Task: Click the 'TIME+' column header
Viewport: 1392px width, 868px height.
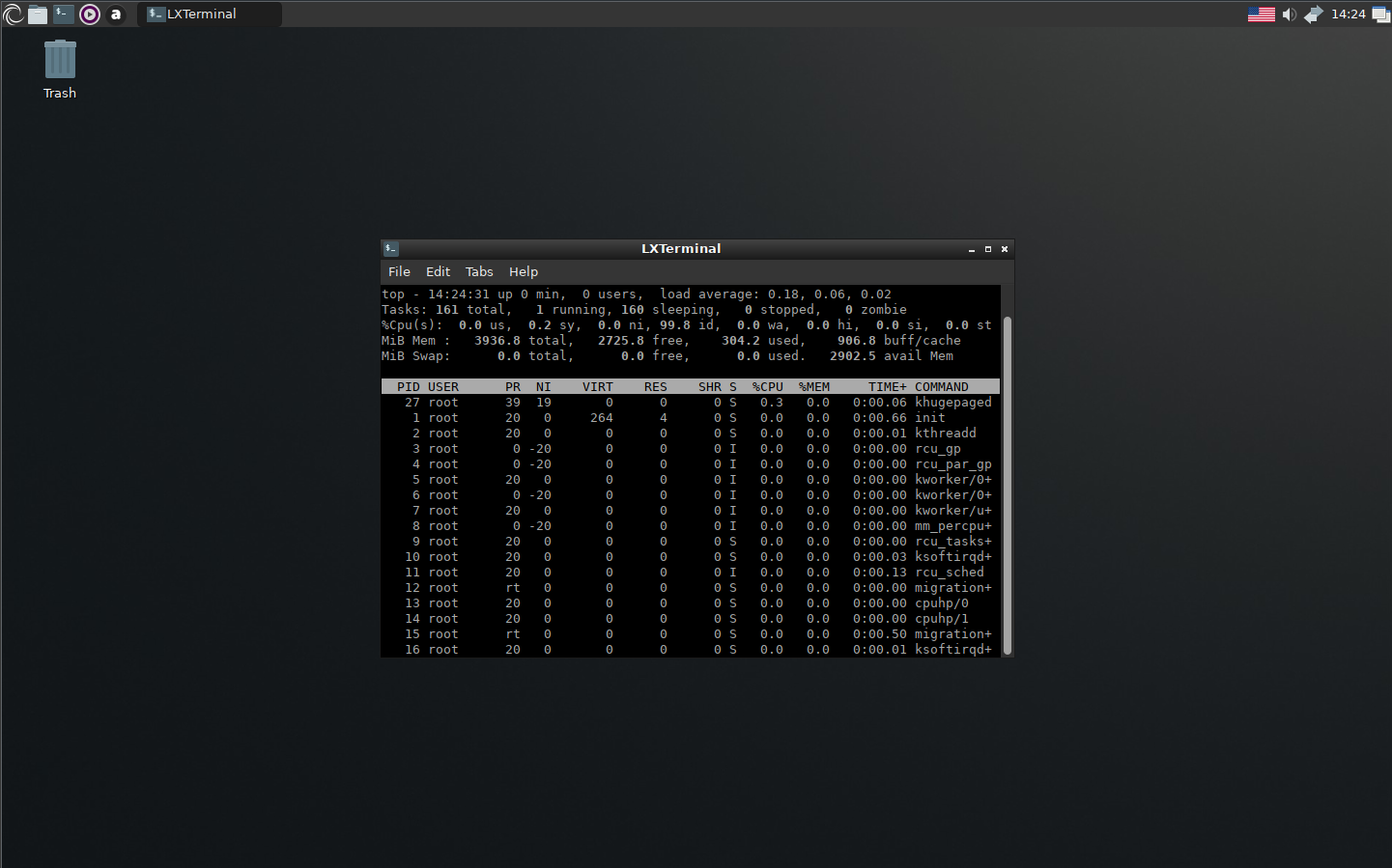Action: (x=888, y=387)
